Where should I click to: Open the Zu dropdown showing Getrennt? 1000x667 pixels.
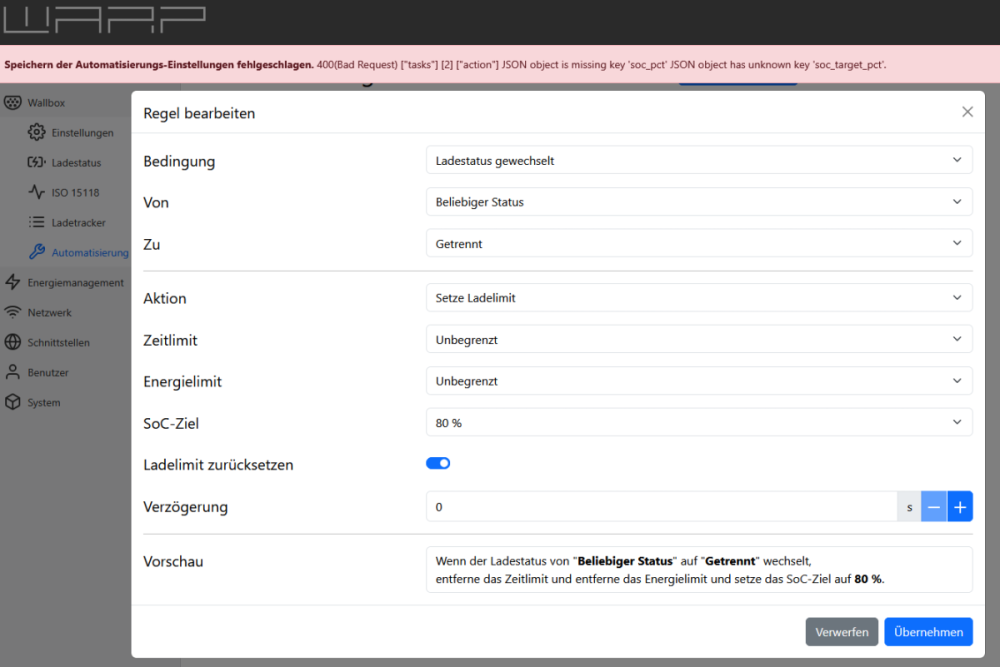click(699, 243)
